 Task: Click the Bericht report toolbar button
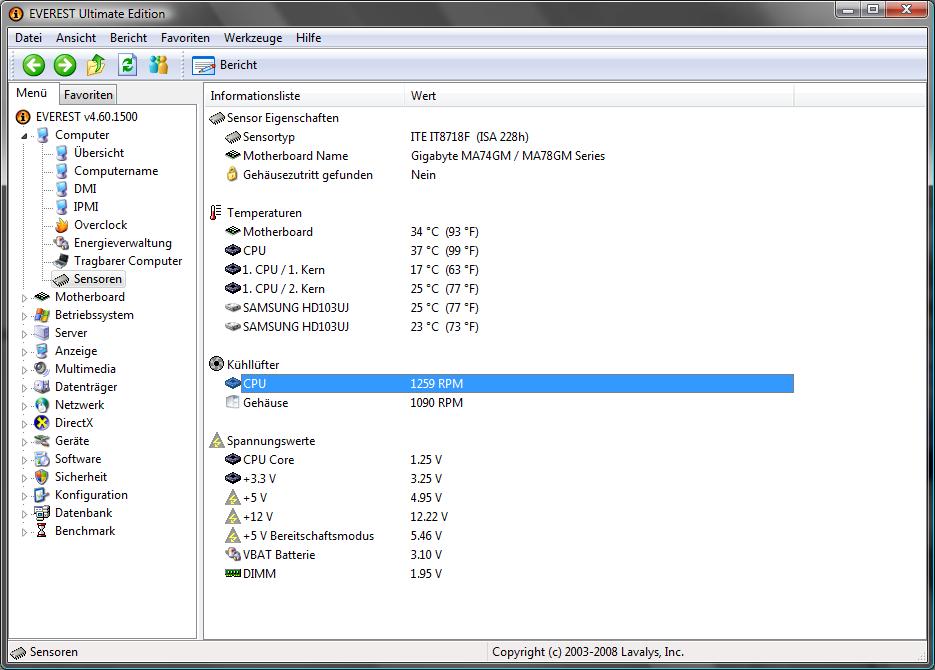tap(225, 65)
